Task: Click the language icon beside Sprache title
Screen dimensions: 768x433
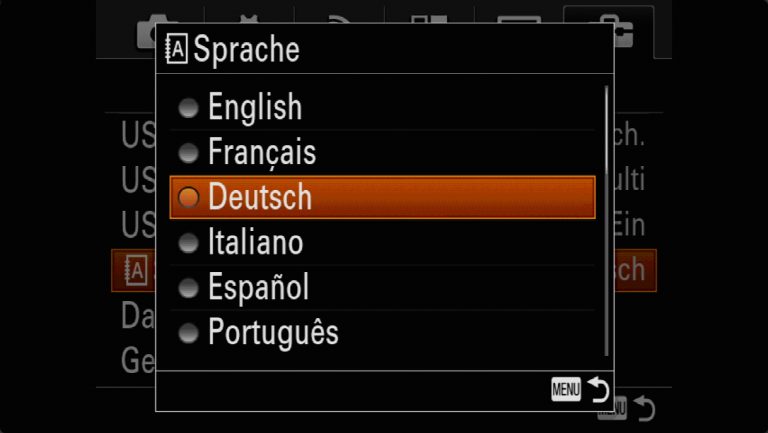Action: click(x=176, y=49)
